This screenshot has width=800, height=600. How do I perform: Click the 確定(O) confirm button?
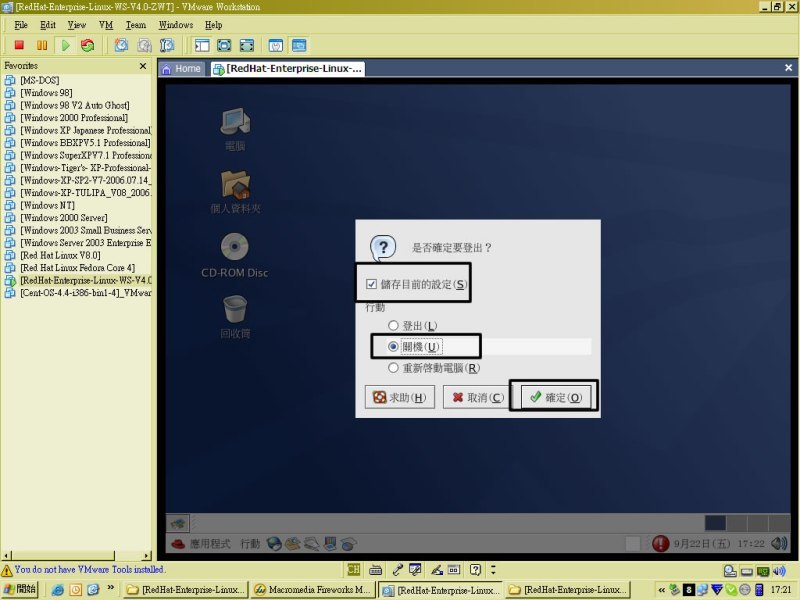point(556,397)
